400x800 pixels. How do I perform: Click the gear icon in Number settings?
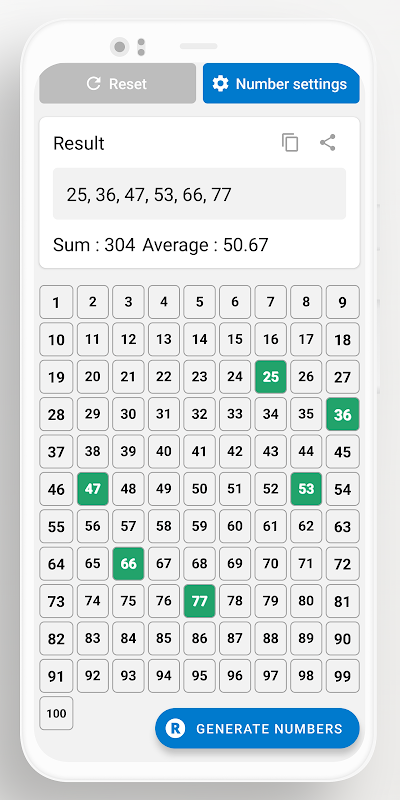coord(220,83)
